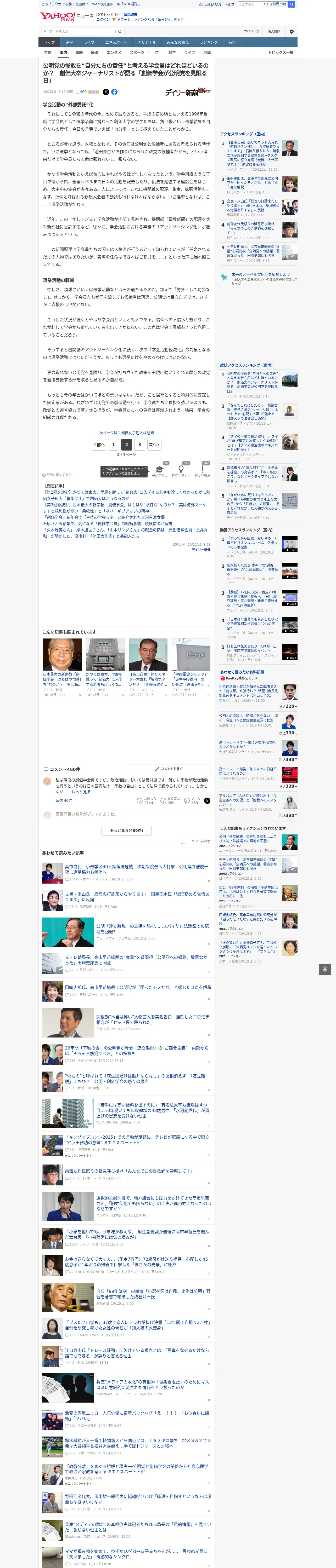This screenshot has width=336, height=1568.
Task: Share the top comment on X
Action: point(207,800)
